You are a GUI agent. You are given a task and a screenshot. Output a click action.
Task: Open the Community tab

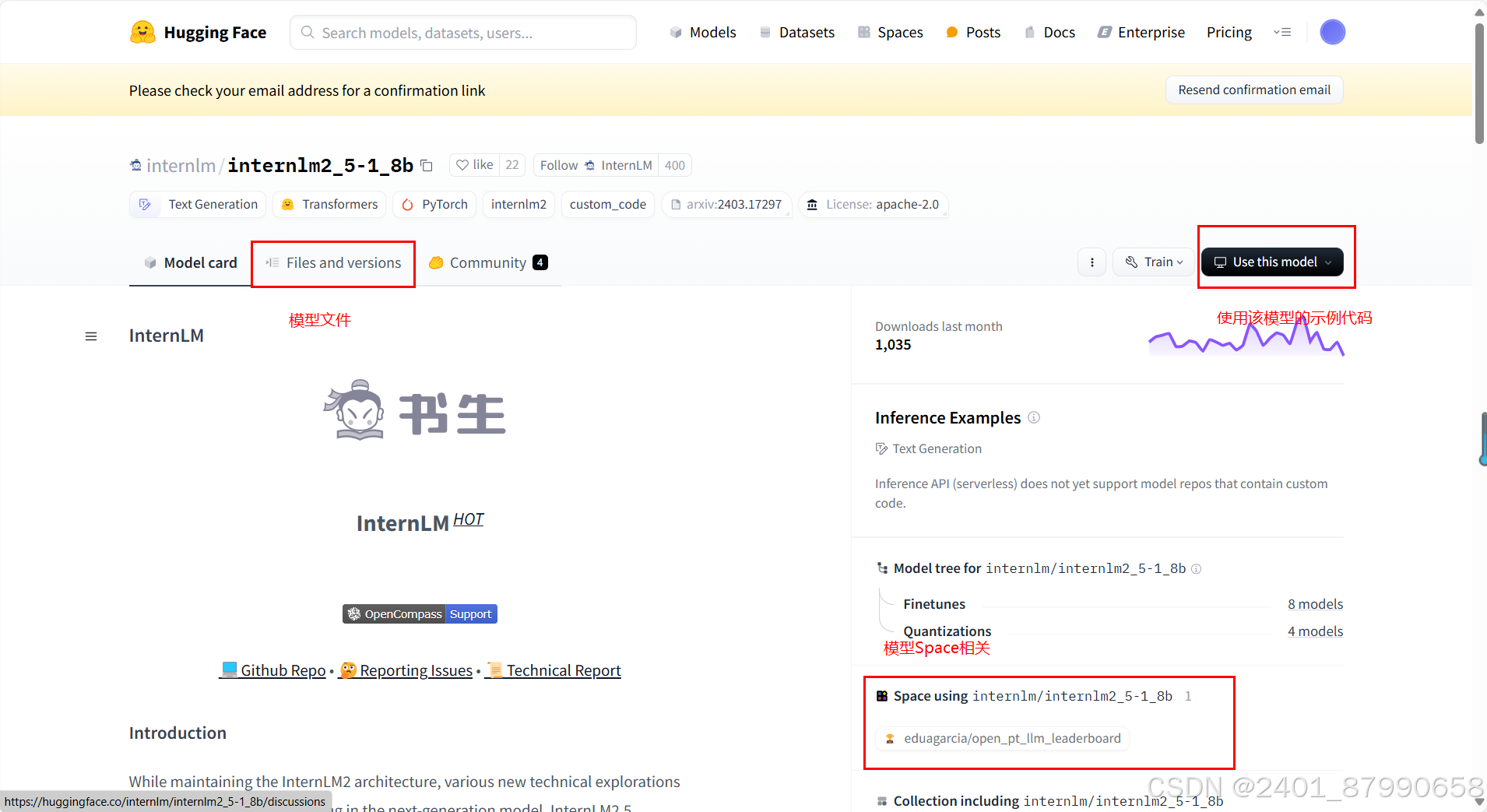tap(488, 263)
